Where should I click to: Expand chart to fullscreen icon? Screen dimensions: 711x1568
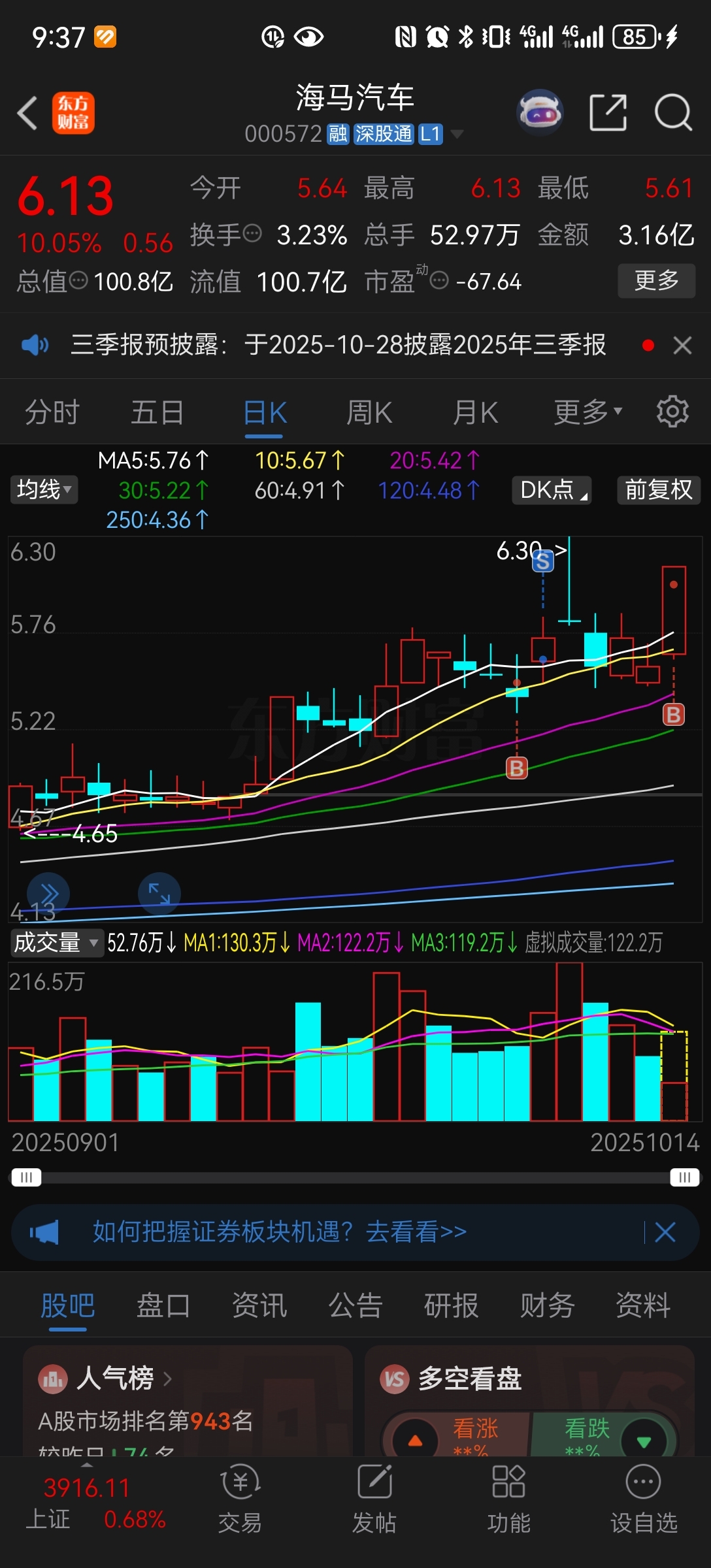click(159, 893)
